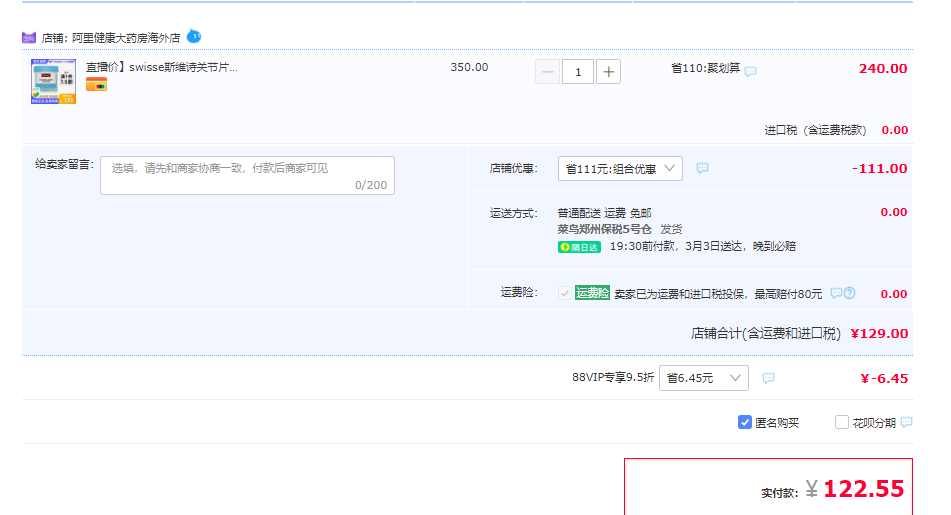This screenshot has width=951, height=515.
Task: Click the green 隔日达 delivery badge
Action: [x=579, y=247]
